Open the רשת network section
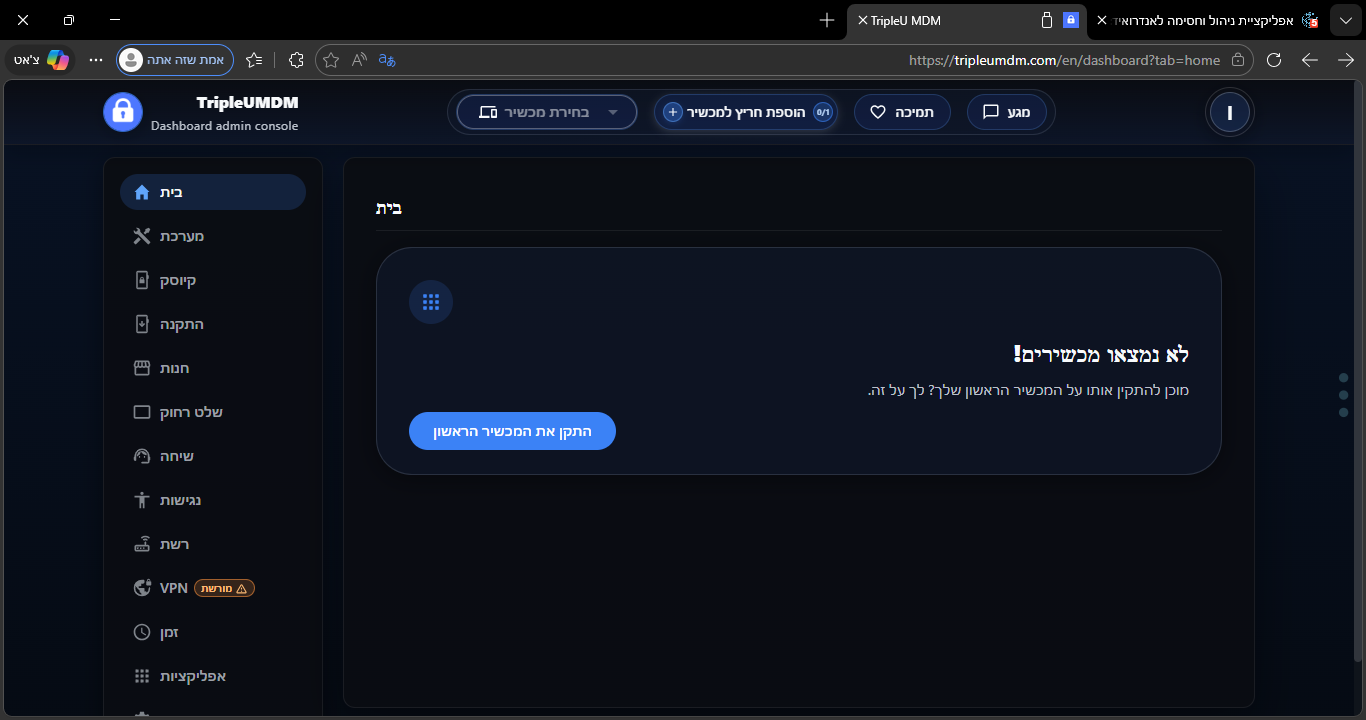 pyautogui.click(x=162, y=544)
